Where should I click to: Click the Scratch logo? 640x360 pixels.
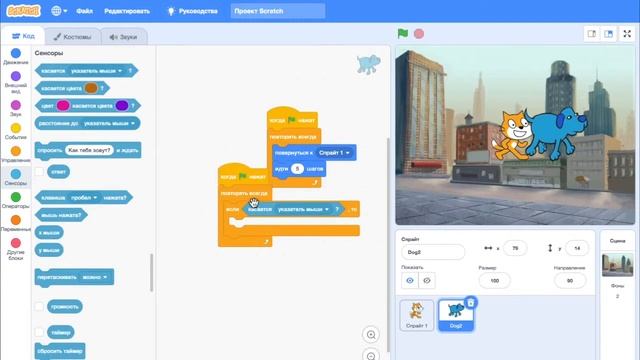pos(23,11)
